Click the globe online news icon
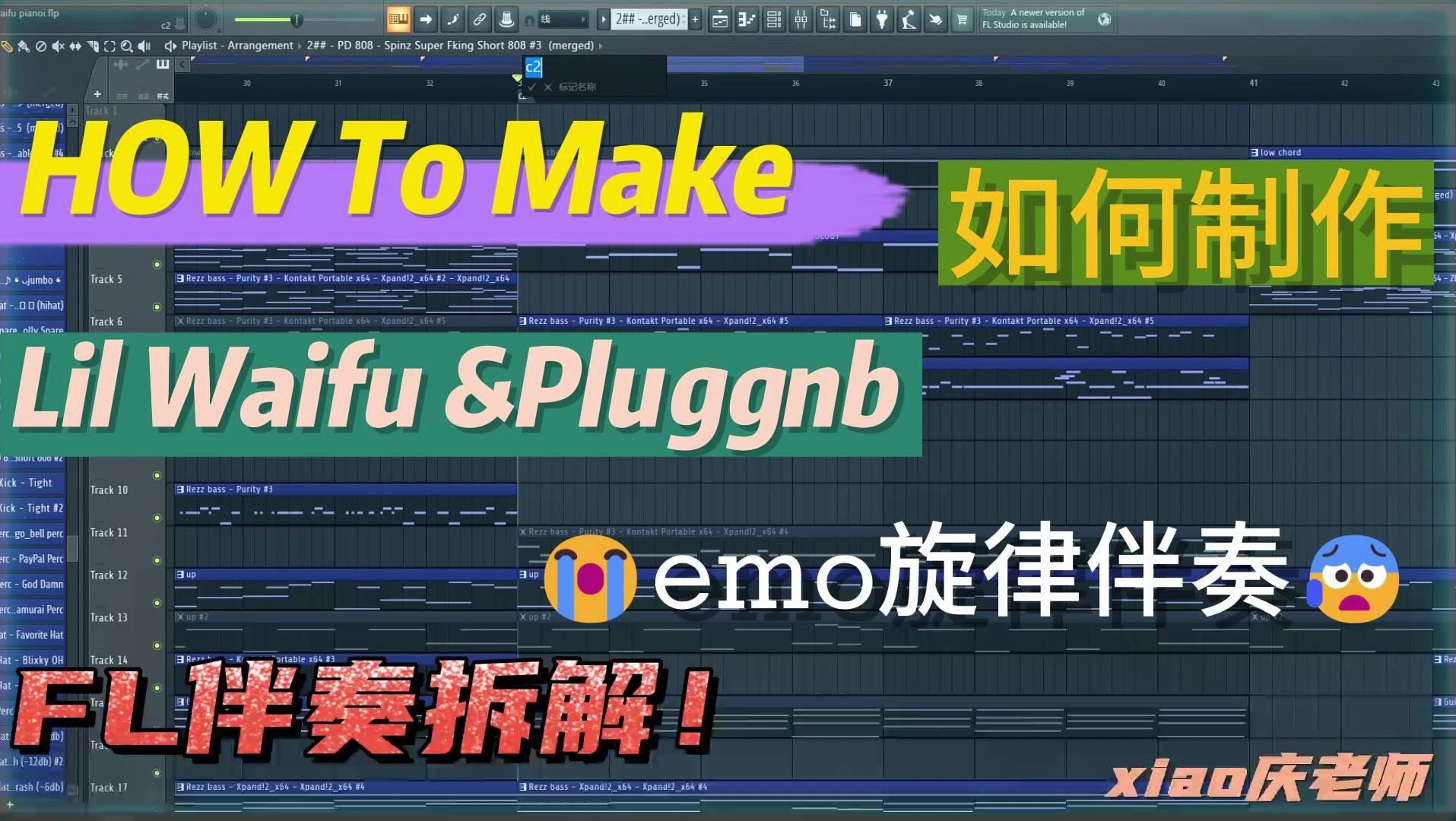 [x=1104, y=19]
